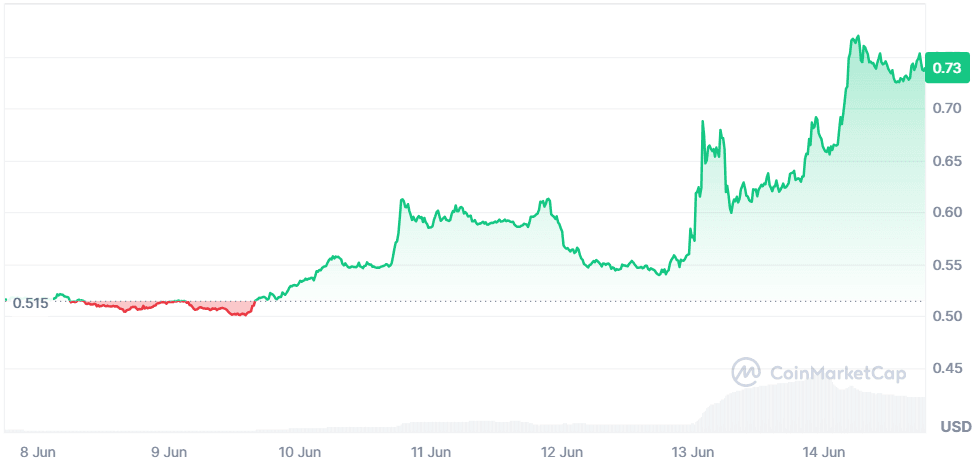
Task: Click the 0.60 price axis label
Action: (947, 212)
